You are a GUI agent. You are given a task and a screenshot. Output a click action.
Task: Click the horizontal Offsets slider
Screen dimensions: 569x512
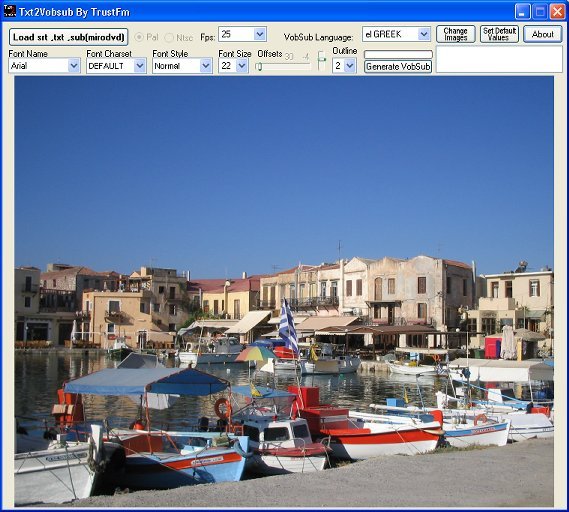(283, 66)
